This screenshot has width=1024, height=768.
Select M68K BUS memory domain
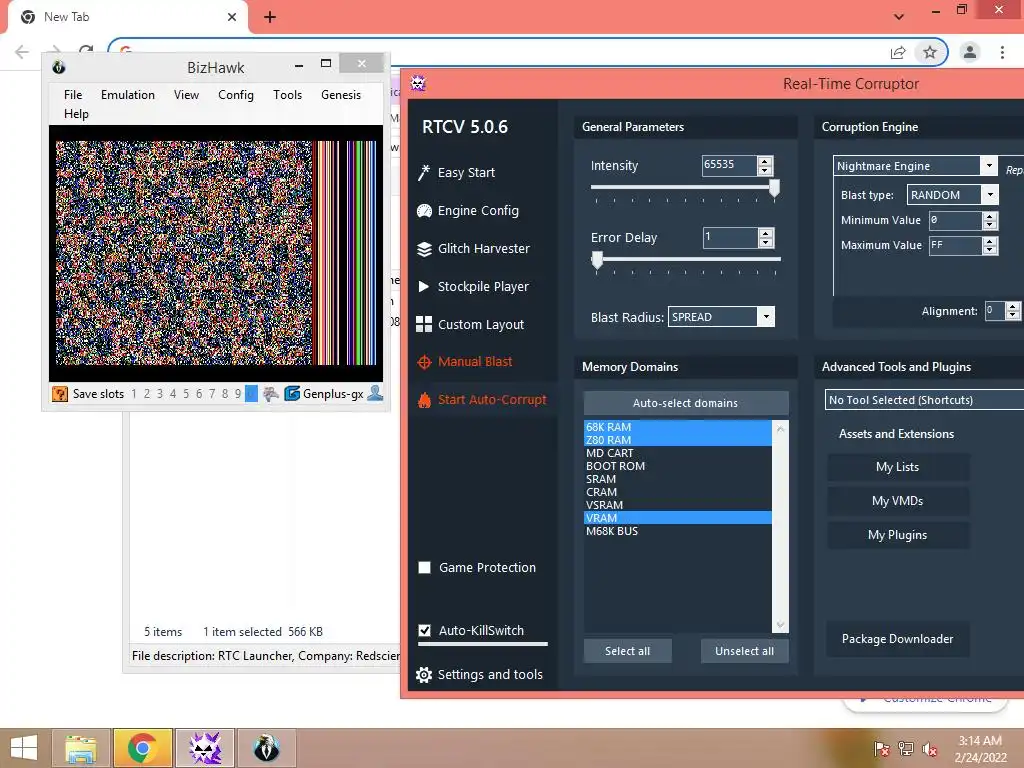pyautogui.click(x=677, y=531)
